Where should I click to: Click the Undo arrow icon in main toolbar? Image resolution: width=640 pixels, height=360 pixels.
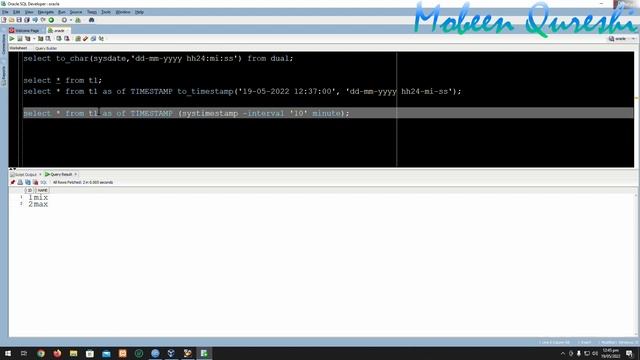pos(35,20)
